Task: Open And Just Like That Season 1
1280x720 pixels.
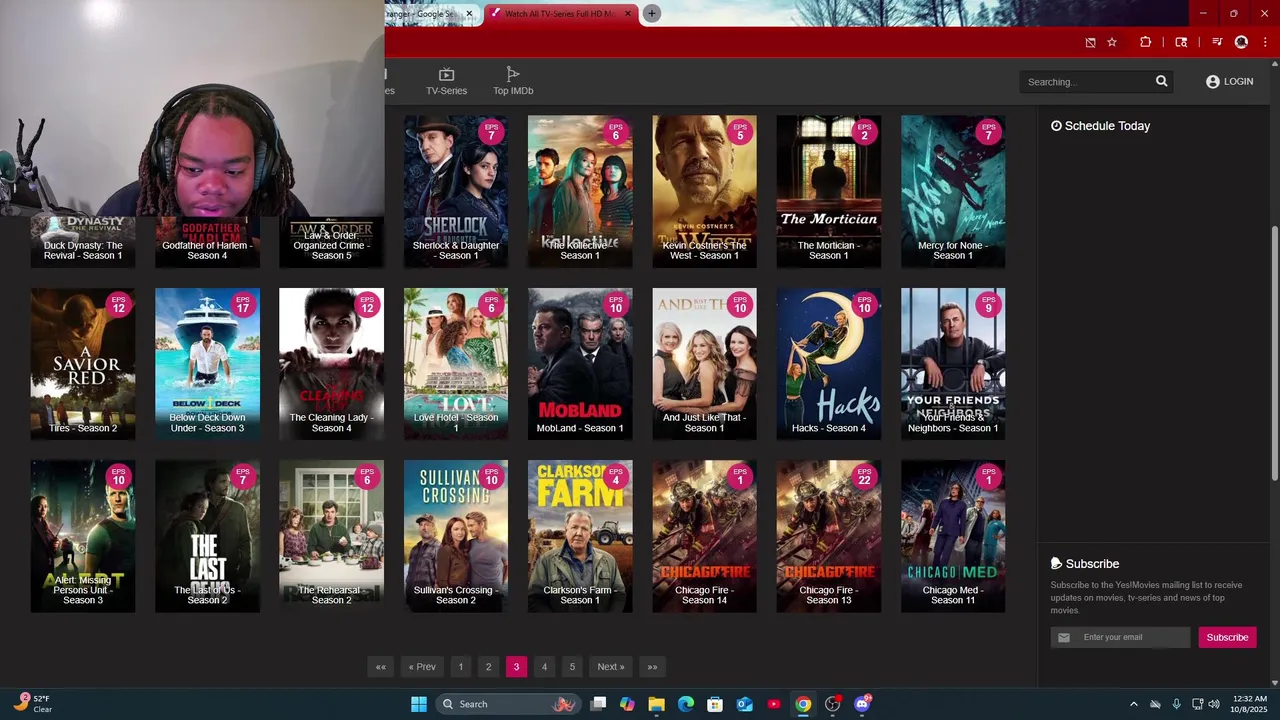Action: [704, 364]
